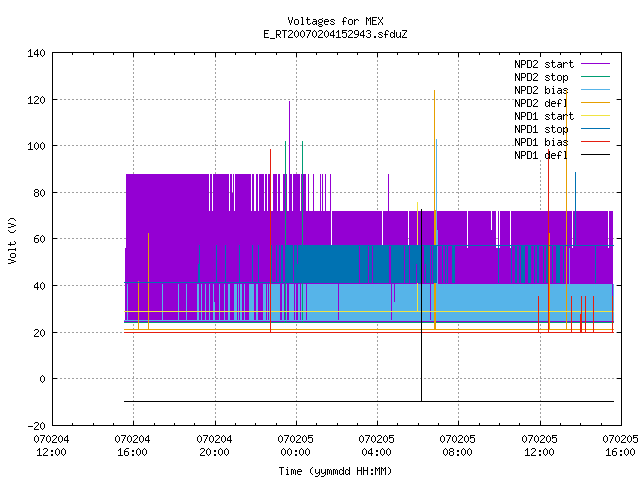Click the 'NPD2 start' legend label
The width and height of the screenshot is (640, 480).
click(x=544, y=64)
